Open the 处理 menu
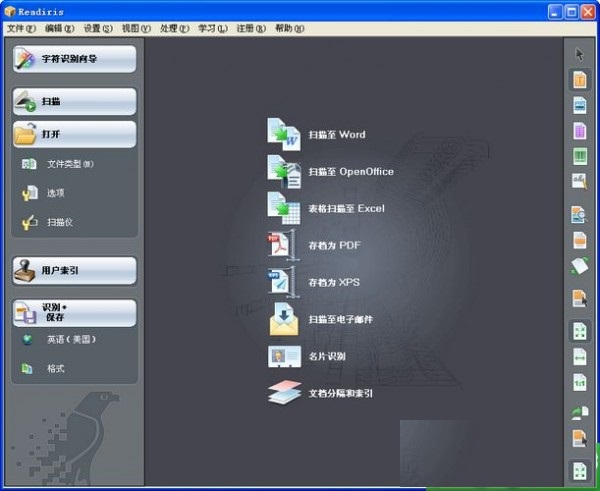Viewport: 600px width, 491px height. tap(174, 29)
